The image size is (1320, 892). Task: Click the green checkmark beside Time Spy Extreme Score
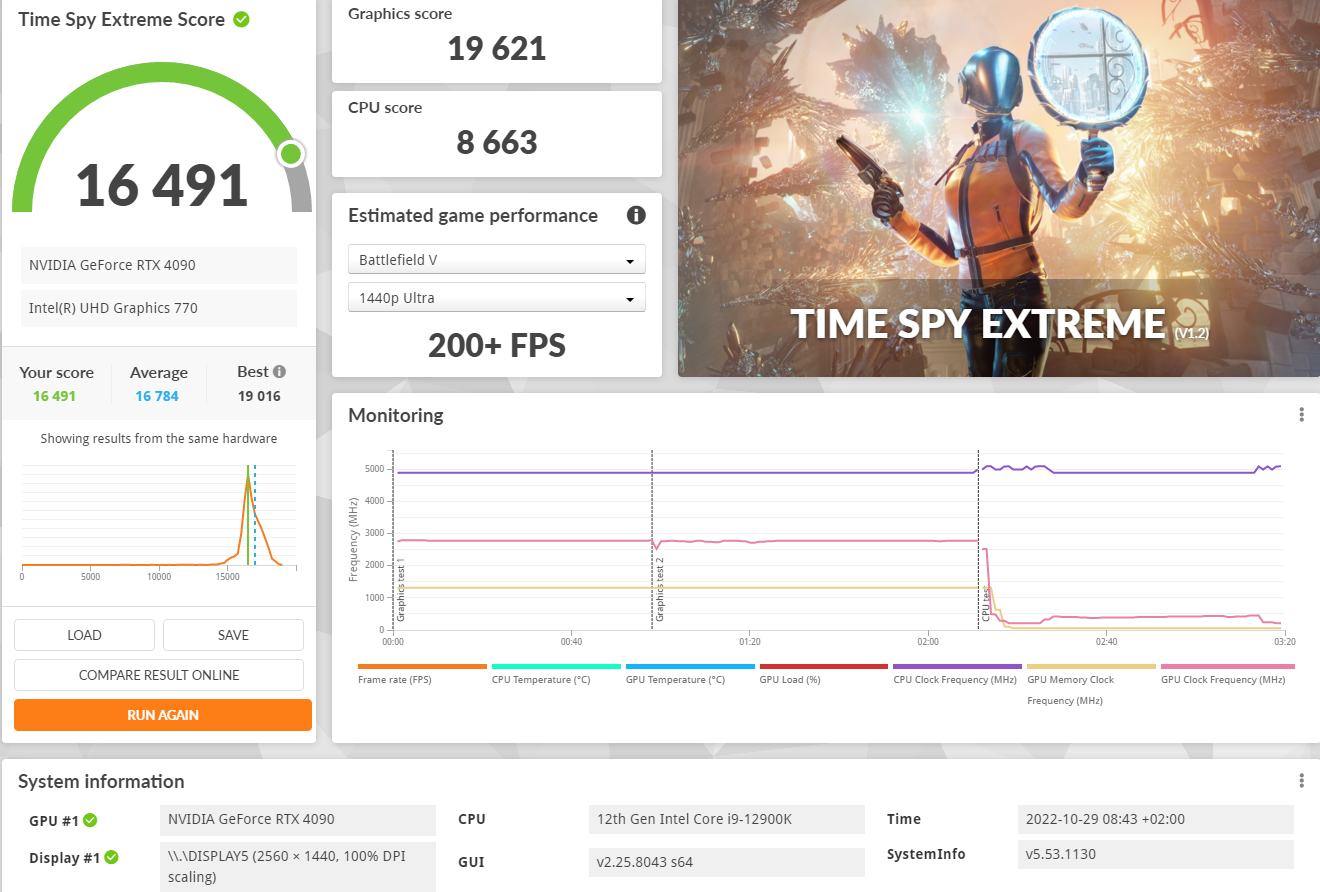click(241, 19)
